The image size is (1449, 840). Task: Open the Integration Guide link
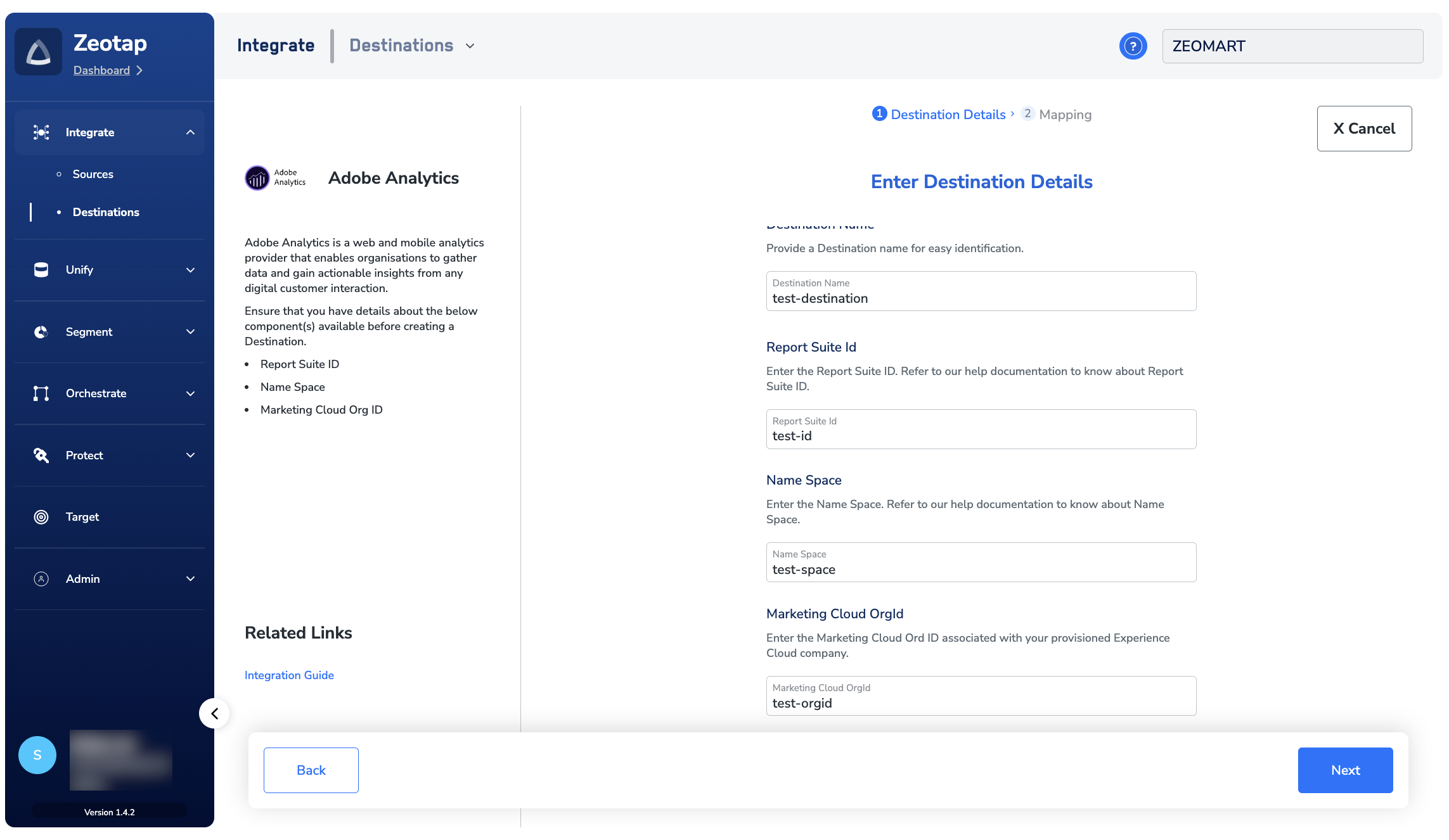(x=289, y=675)
